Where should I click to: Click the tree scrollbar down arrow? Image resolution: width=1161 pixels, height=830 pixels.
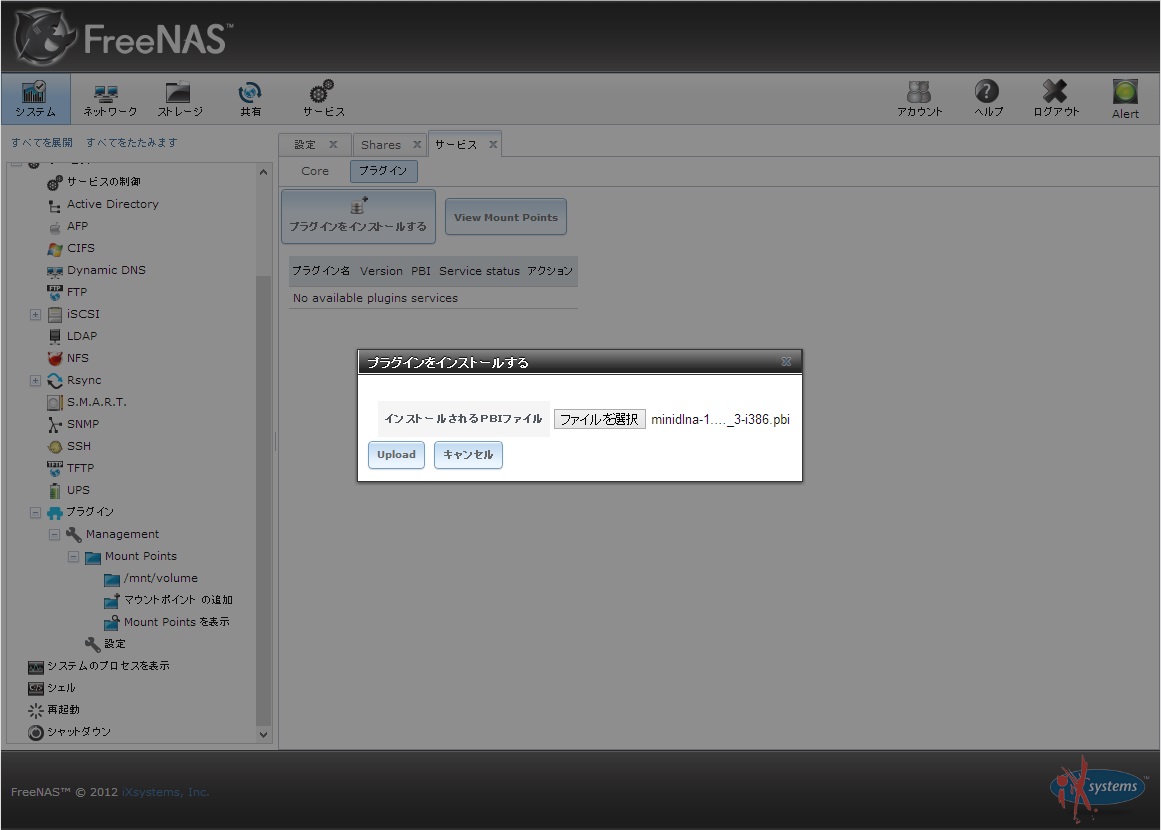click(x=263, y=734)
